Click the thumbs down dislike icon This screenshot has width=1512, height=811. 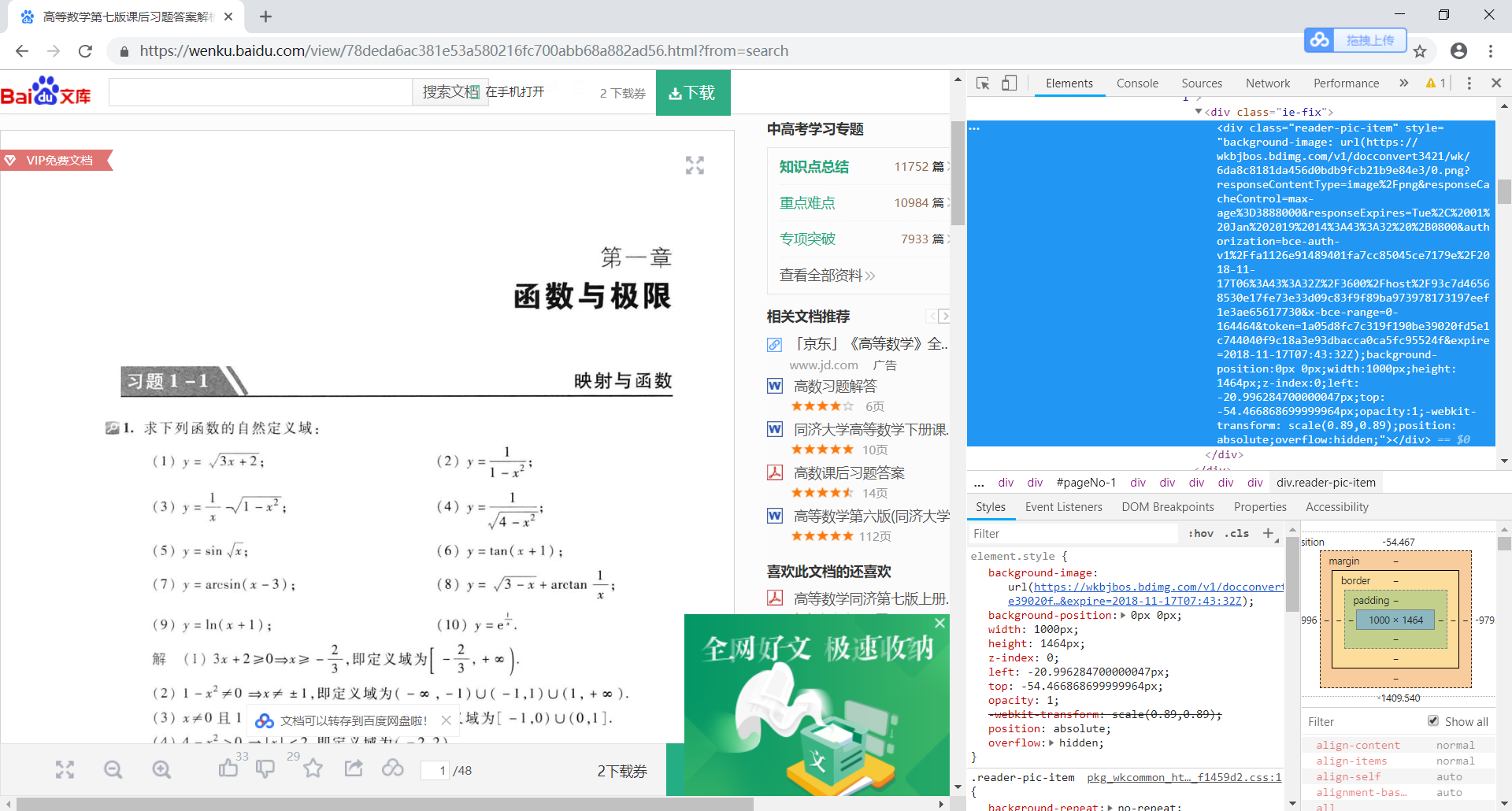coord(265,768)
